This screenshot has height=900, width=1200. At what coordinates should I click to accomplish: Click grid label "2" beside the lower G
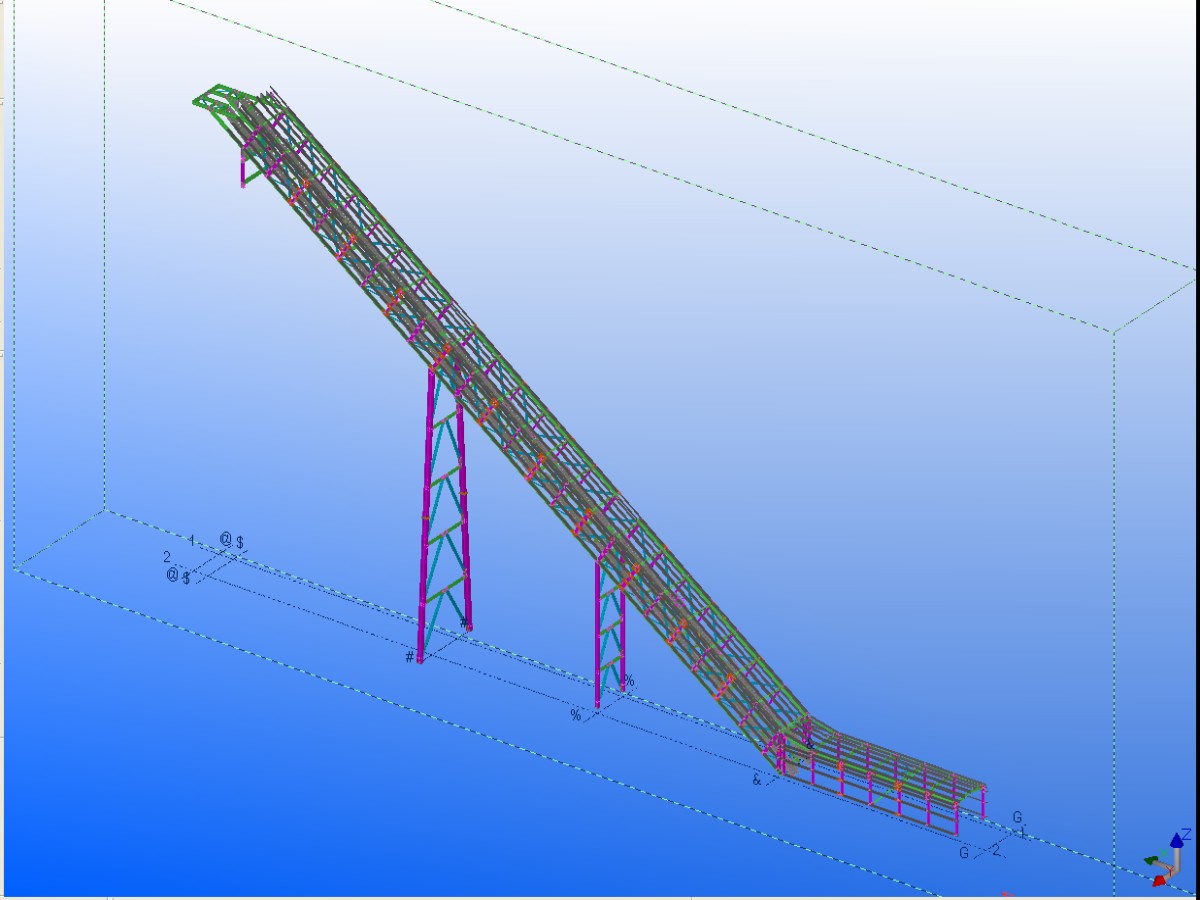[x=996, y=849]
